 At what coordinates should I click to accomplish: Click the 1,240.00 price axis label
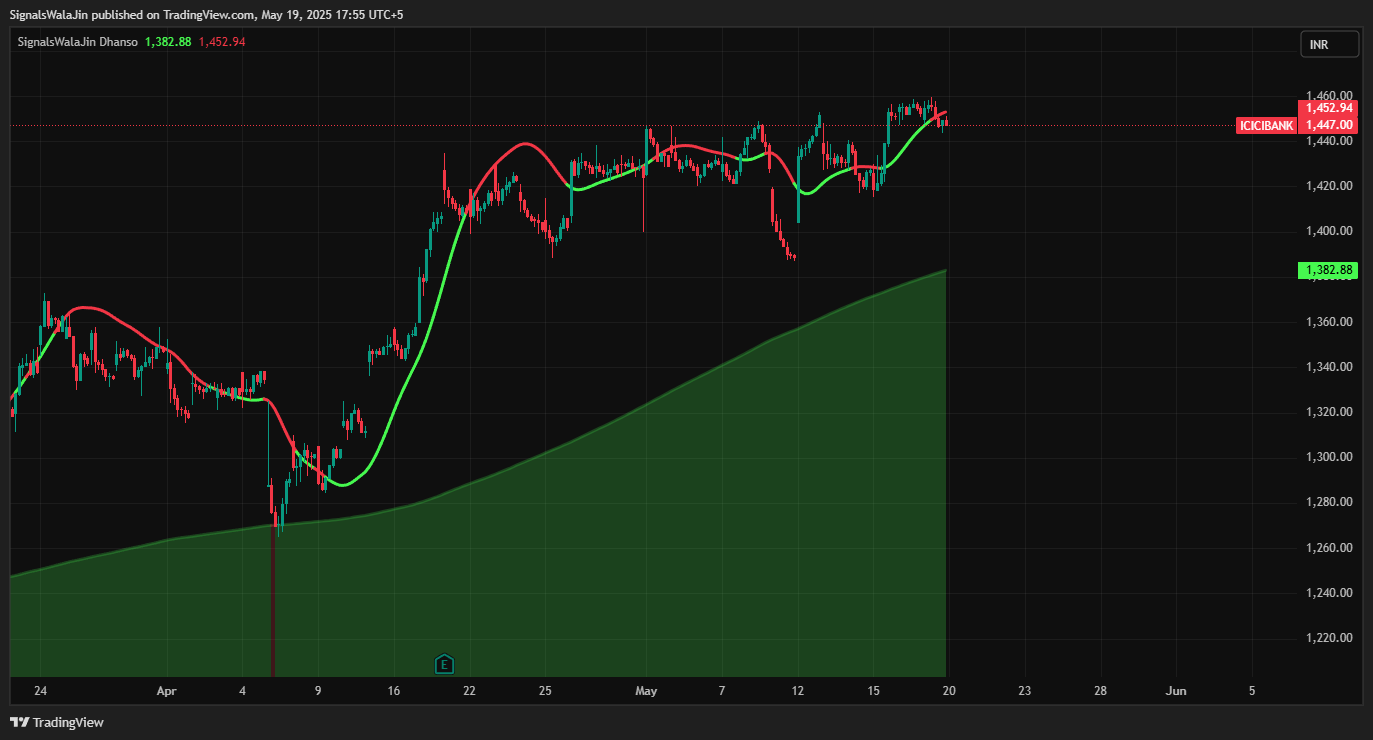coord(1329,593)
